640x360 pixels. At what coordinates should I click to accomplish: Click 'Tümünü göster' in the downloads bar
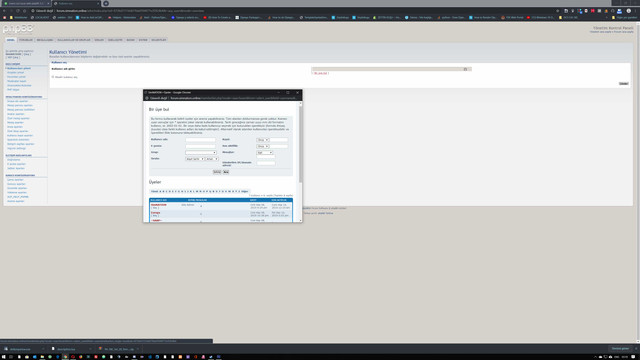[x=620, y=349]
